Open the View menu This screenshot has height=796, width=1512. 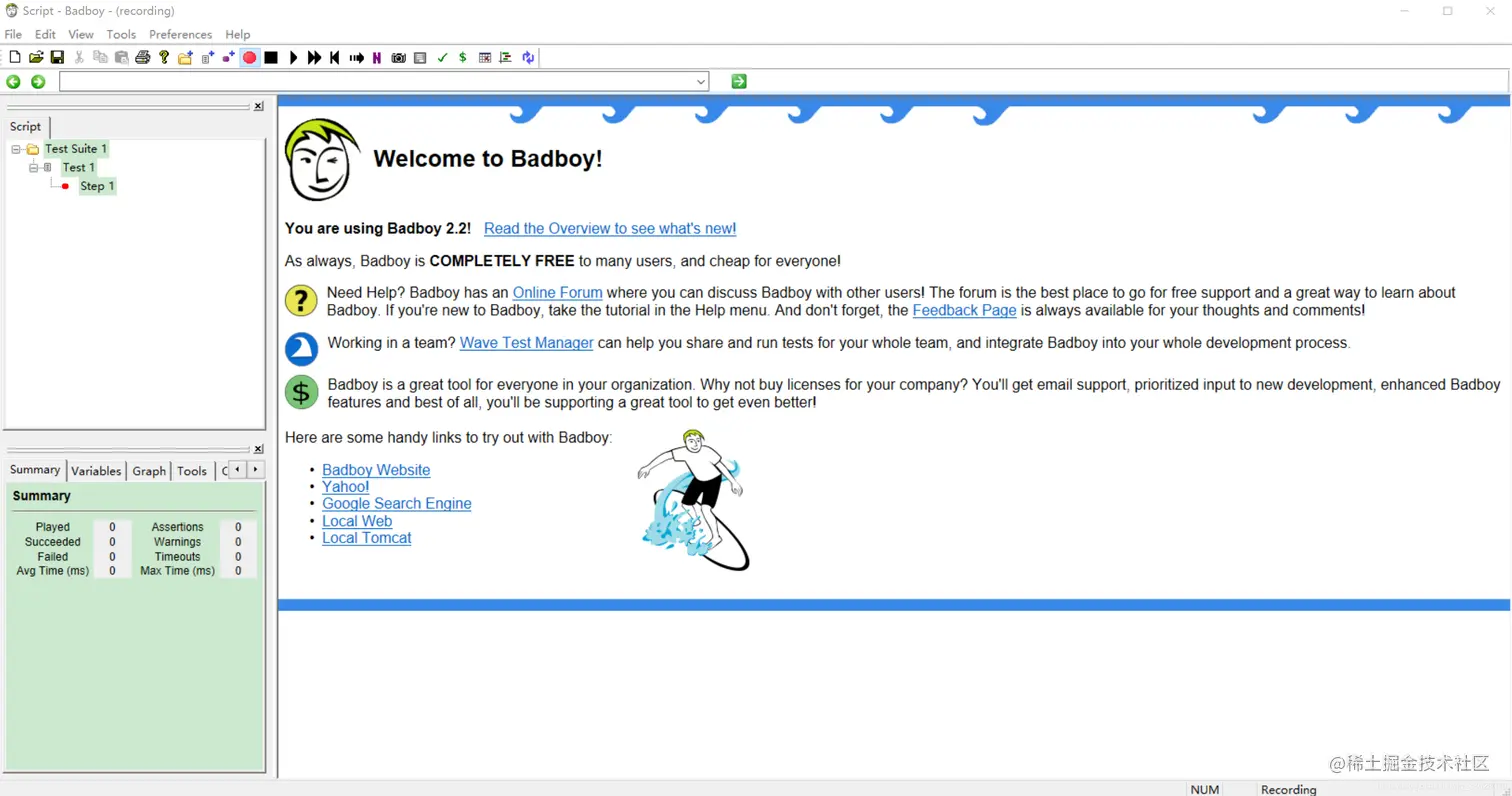[81, 34]
